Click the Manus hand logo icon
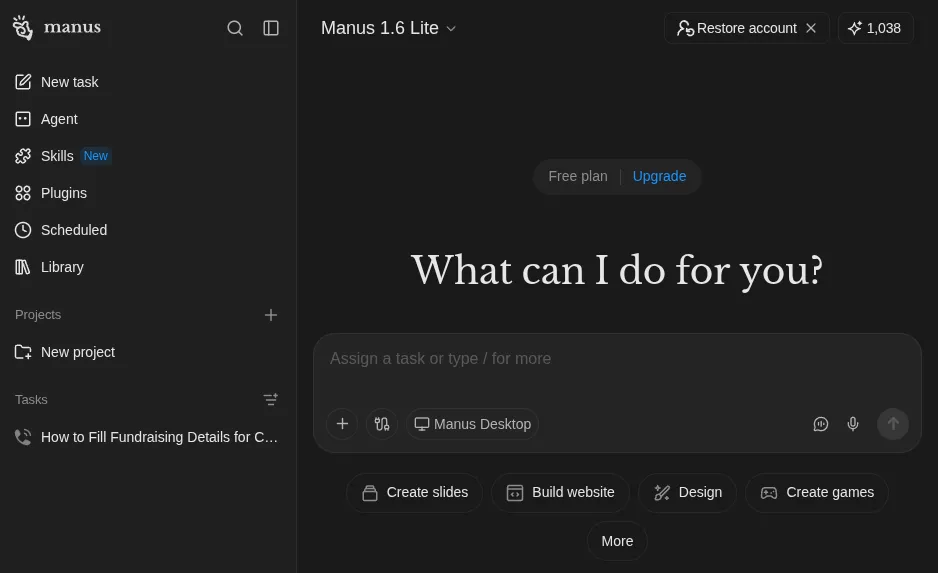Image resolution: width=938 pixels, height=573 pixels. [x=23, y=28]
